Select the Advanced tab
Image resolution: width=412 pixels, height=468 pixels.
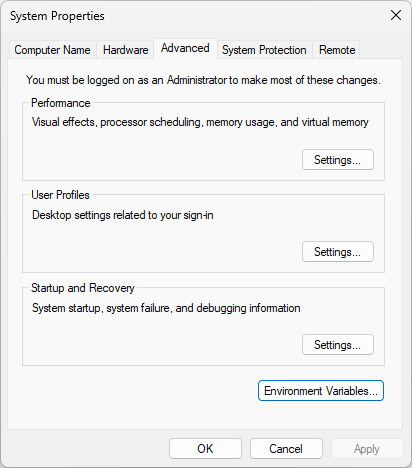pyautogui.click(x=185, y=49)
